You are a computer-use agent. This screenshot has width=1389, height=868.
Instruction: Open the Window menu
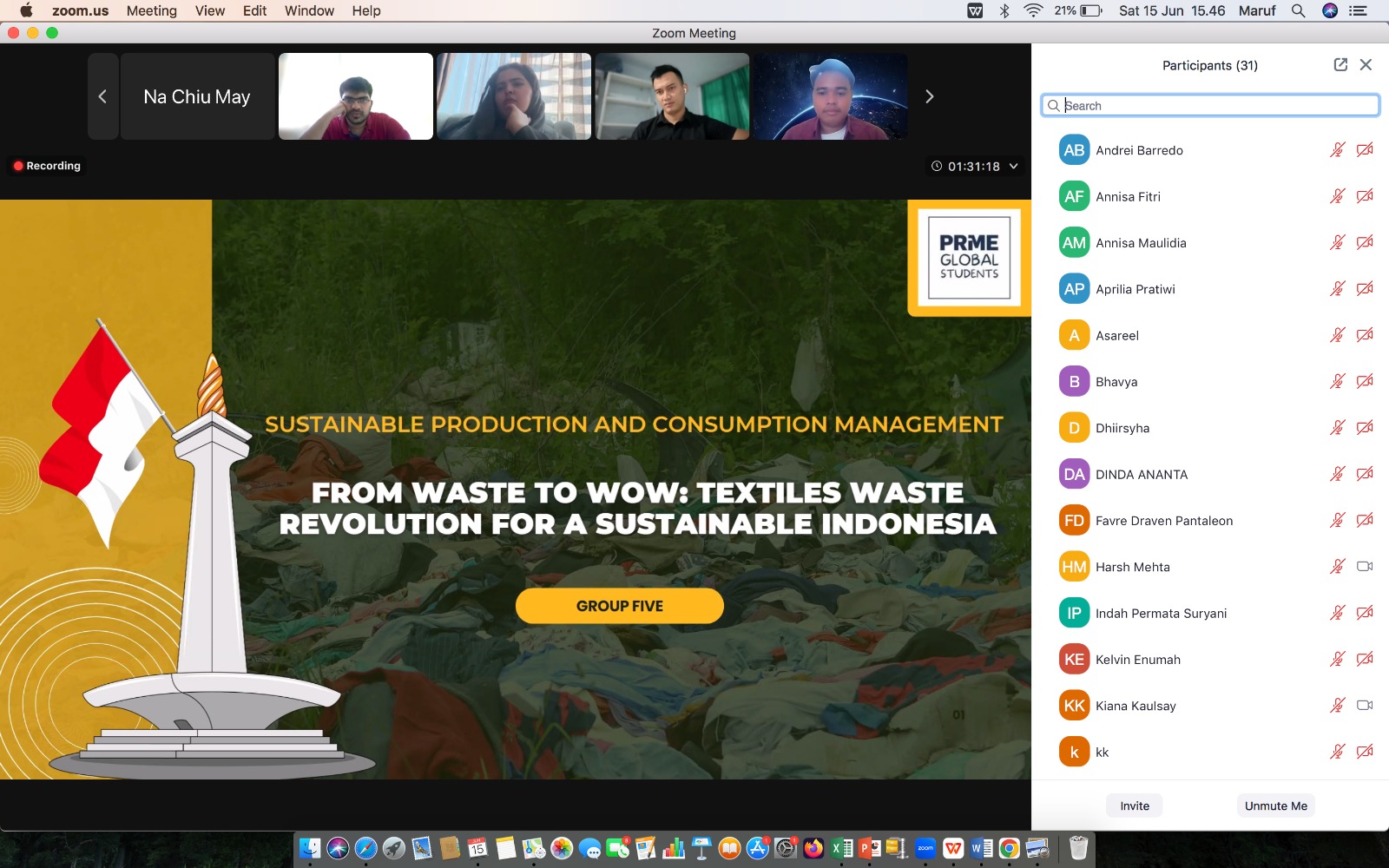coord(309,10)
